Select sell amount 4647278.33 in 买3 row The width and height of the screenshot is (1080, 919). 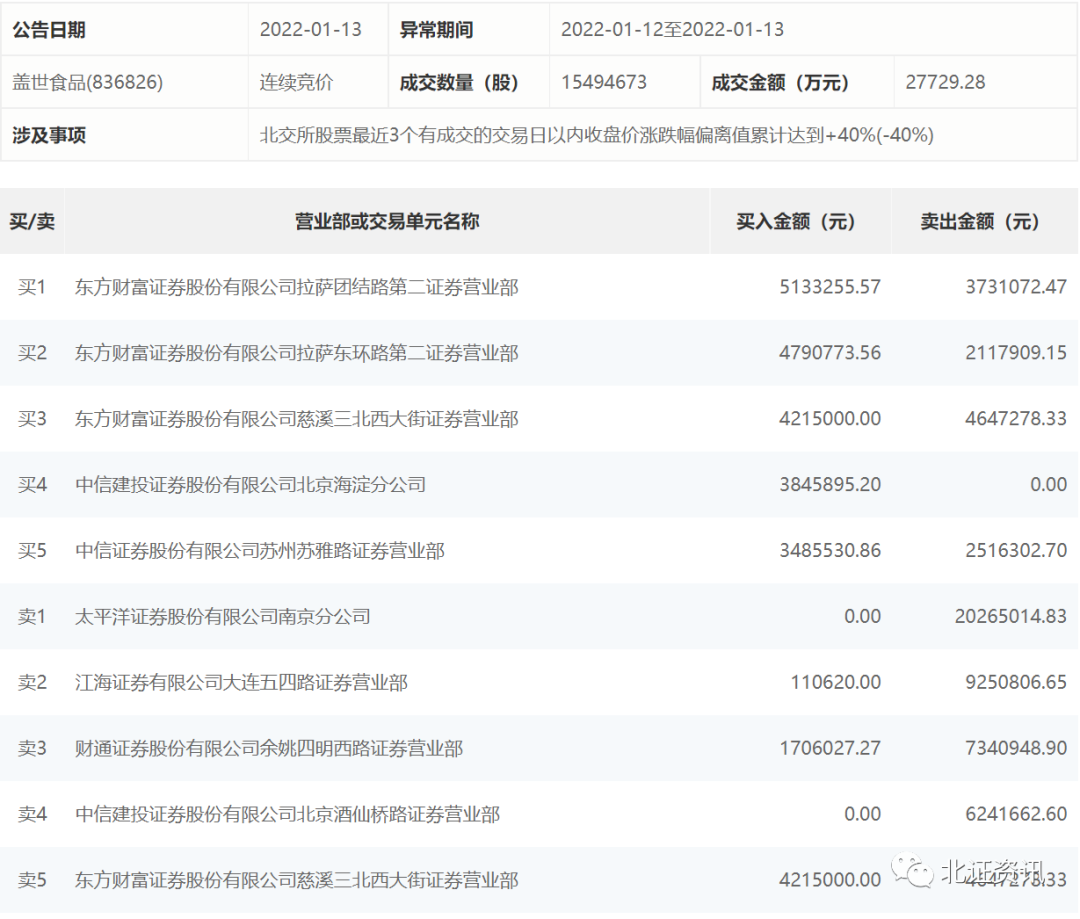click(x=1015, y=419)
